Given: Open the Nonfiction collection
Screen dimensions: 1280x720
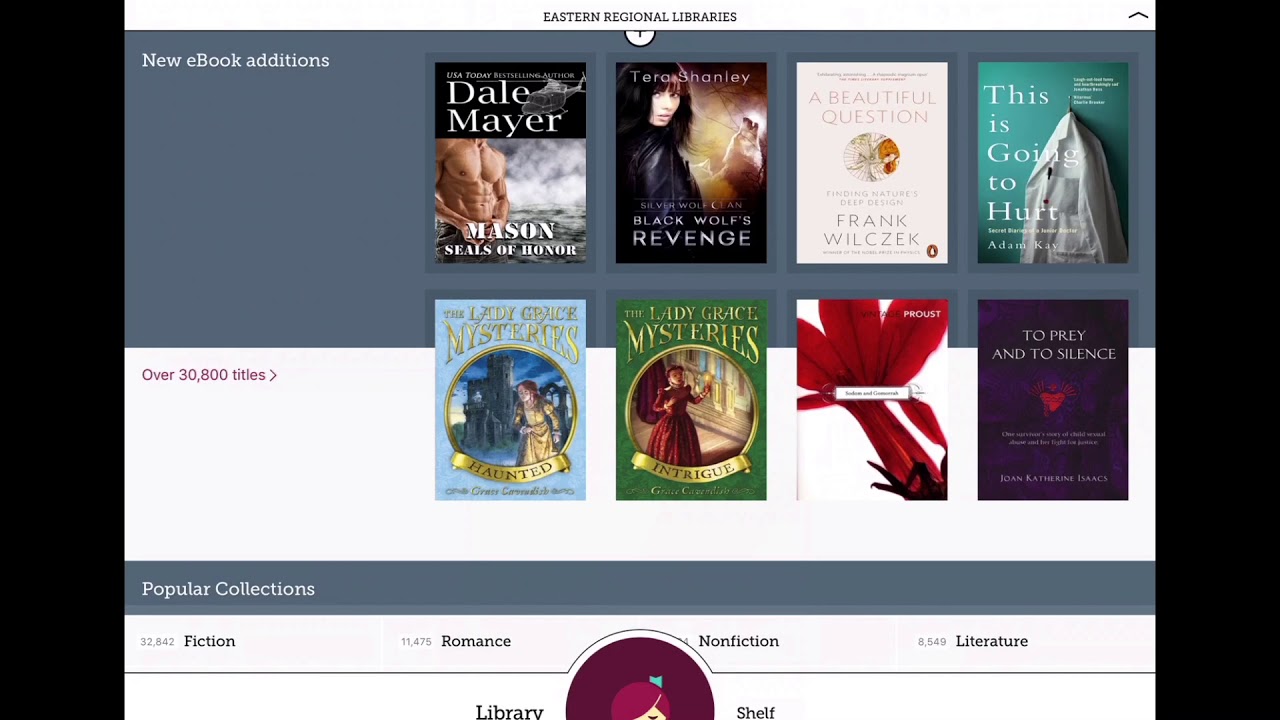Looking at the screenshot, I should tap(738, 641).
